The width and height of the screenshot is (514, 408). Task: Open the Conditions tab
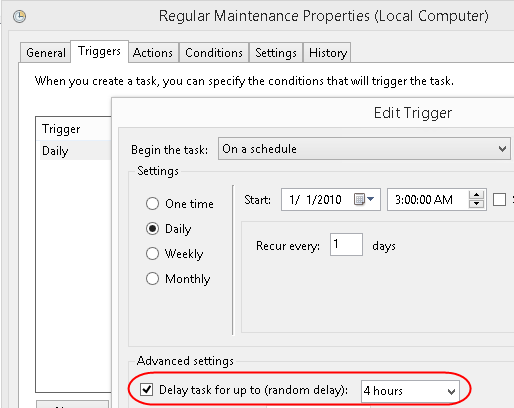click(x=214, y=53)
